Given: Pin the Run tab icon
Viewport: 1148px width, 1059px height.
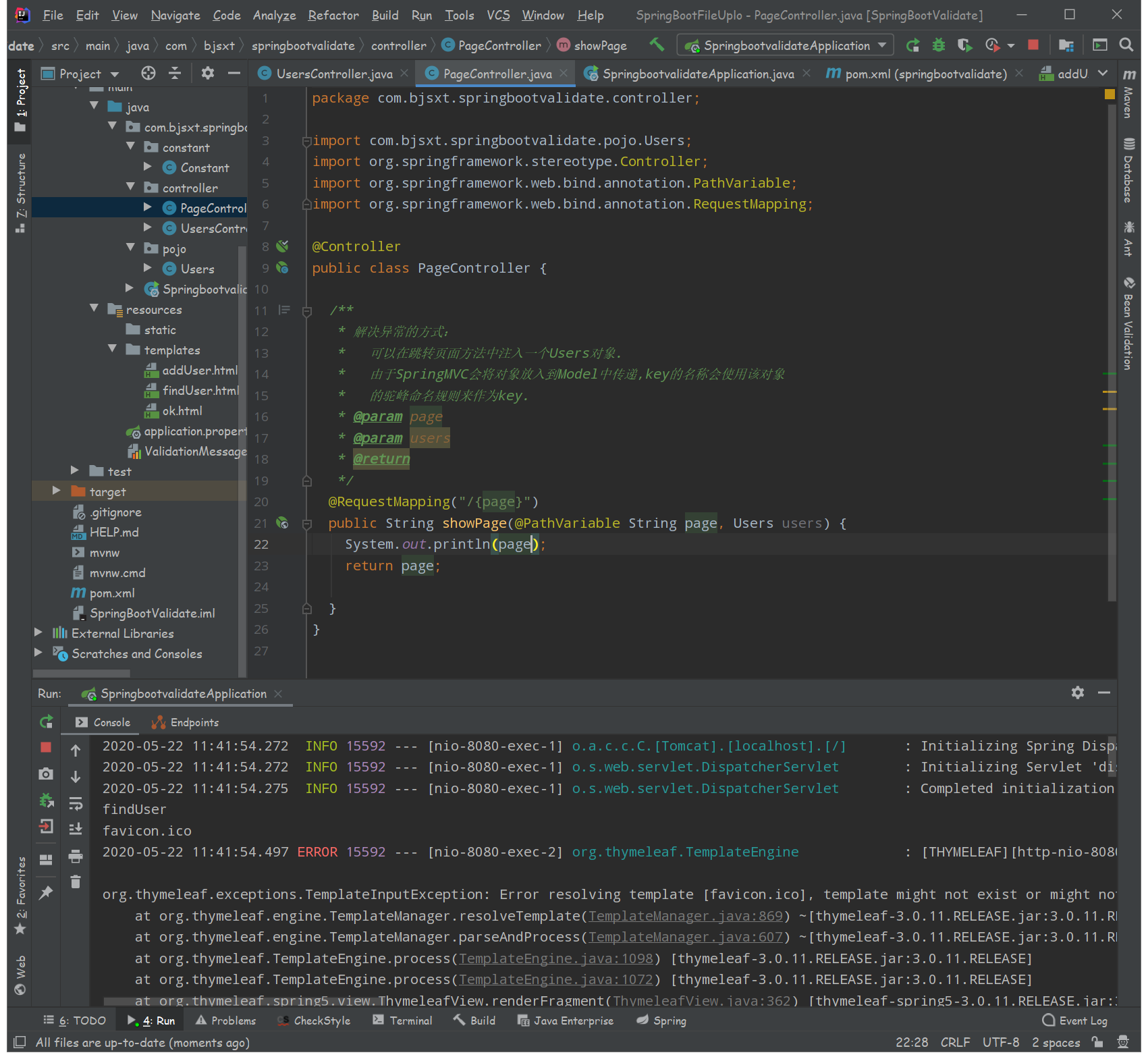Looking at the screenshot, I should pyautogui.click(x=46, y=893).
